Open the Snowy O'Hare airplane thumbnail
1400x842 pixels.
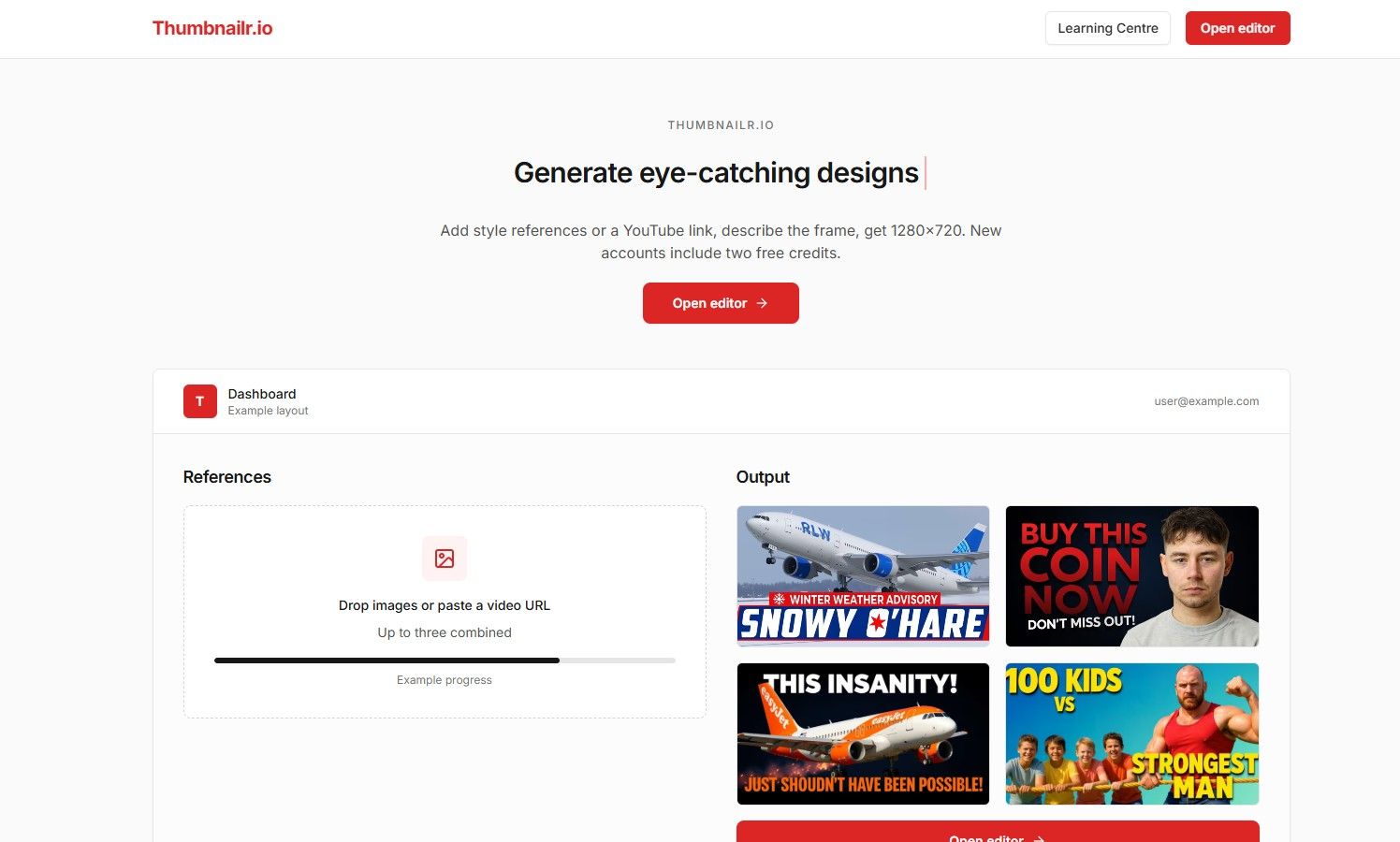(x=863, y=576)
